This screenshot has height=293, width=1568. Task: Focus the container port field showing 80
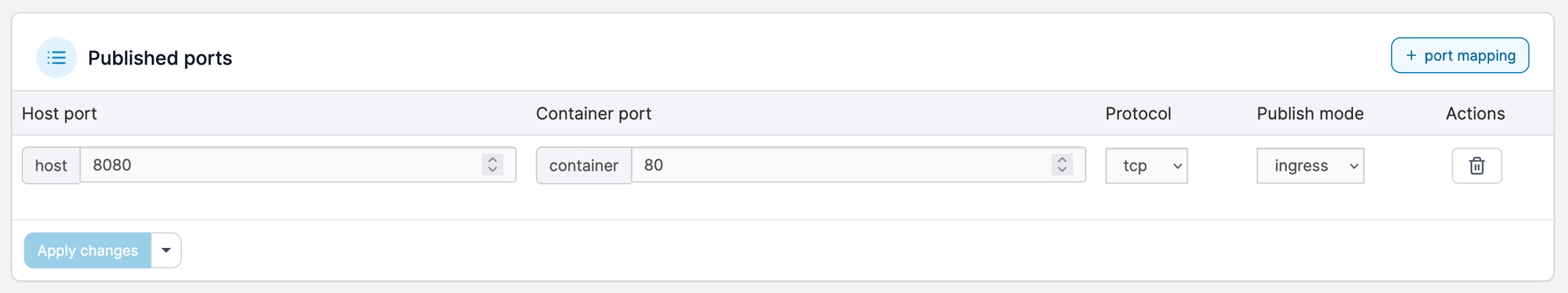coord(837,165)
